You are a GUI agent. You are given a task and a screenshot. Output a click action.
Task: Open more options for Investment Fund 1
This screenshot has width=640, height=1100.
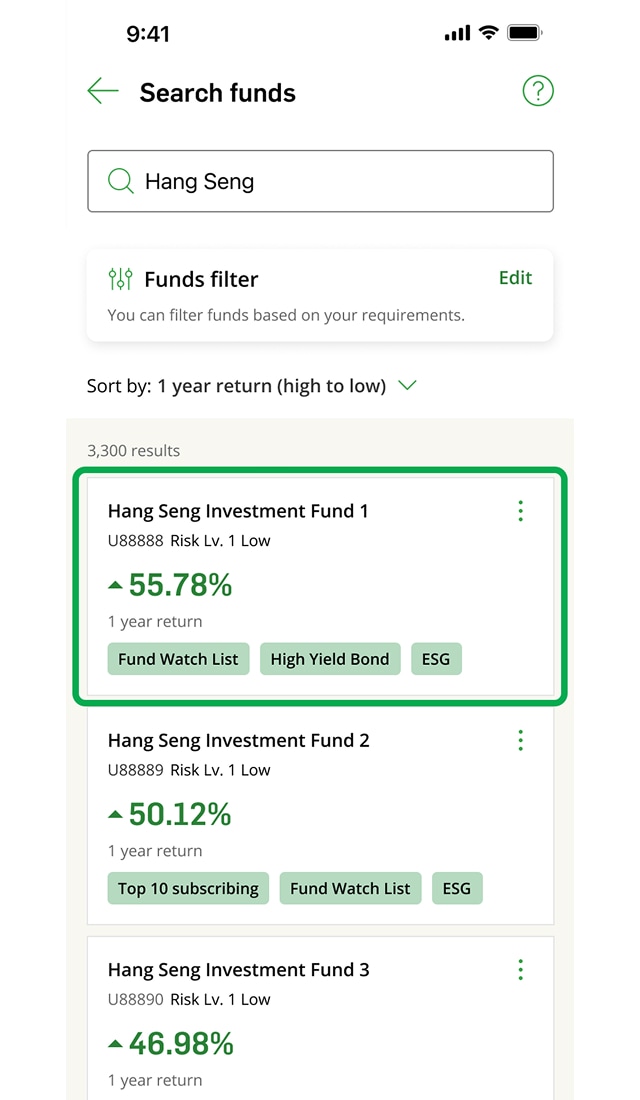(520, 511)
